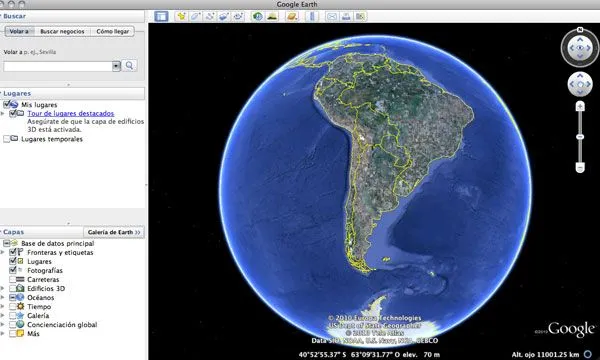Look right using the Look joystick arrow
The image size is (600, 360).
point(589,48)
